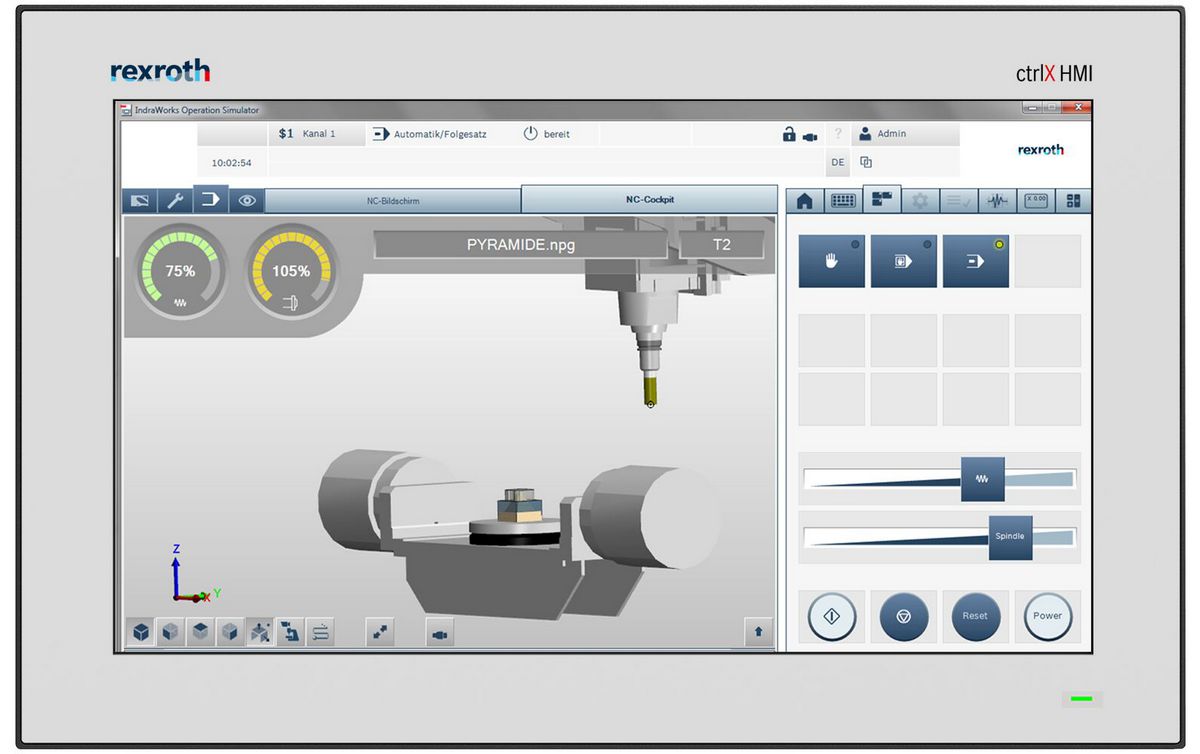Click the camera icon below 3D view

pyautogui.click(x=439, y=632)
